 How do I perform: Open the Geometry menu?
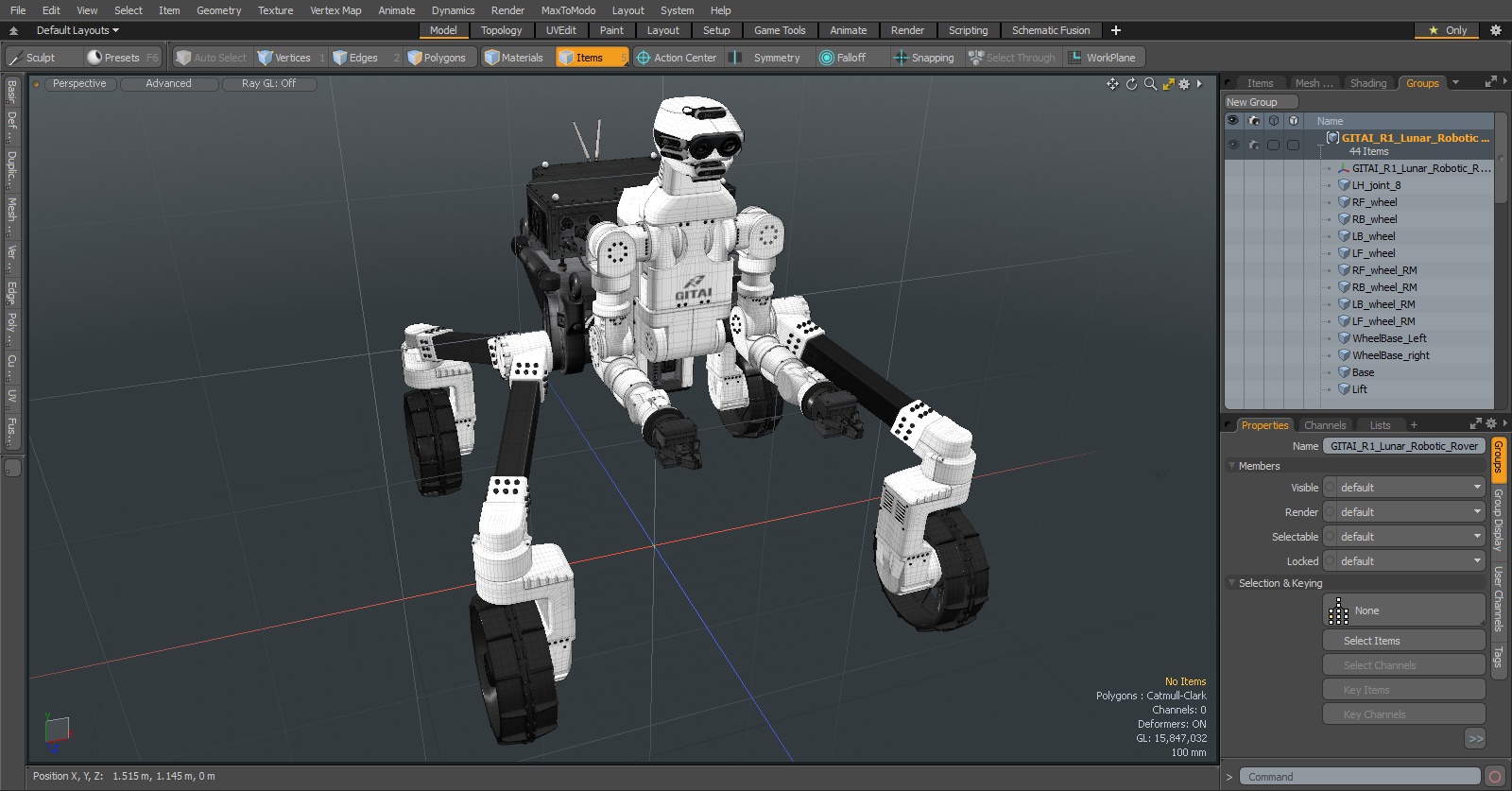tap(218, 10)
